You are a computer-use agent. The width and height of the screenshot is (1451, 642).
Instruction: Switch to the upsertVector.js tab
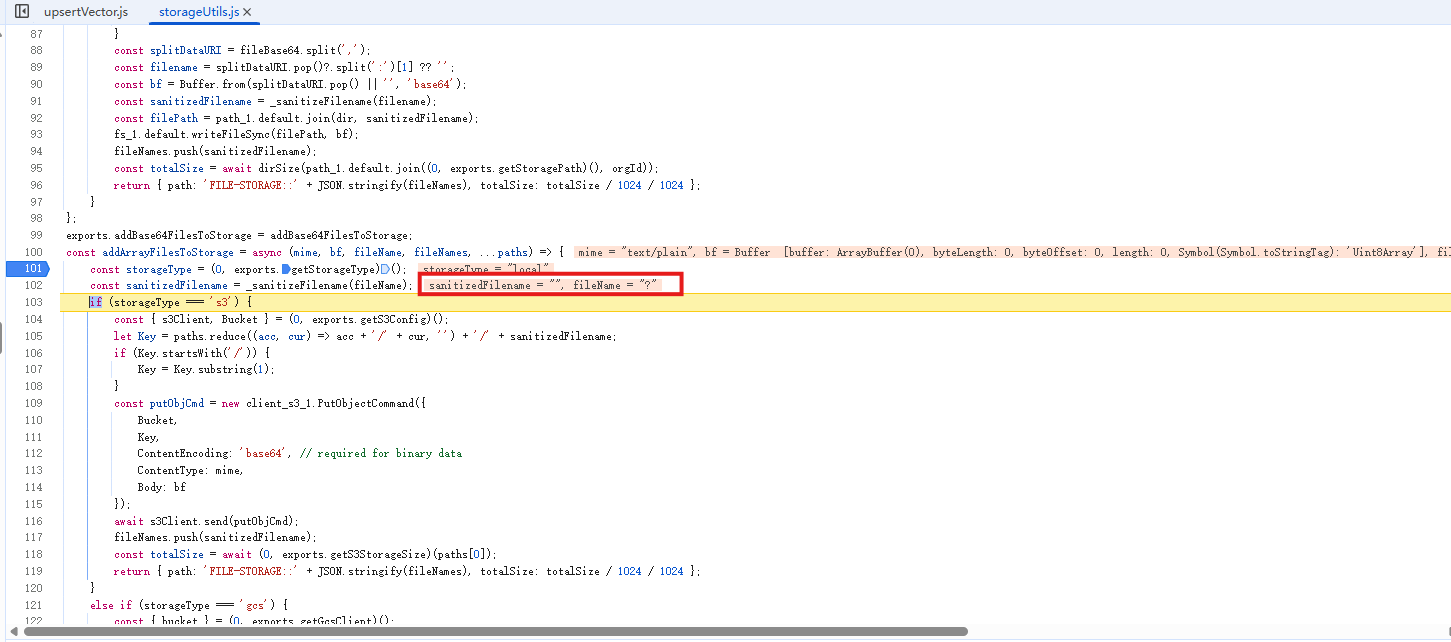[86, 12]
